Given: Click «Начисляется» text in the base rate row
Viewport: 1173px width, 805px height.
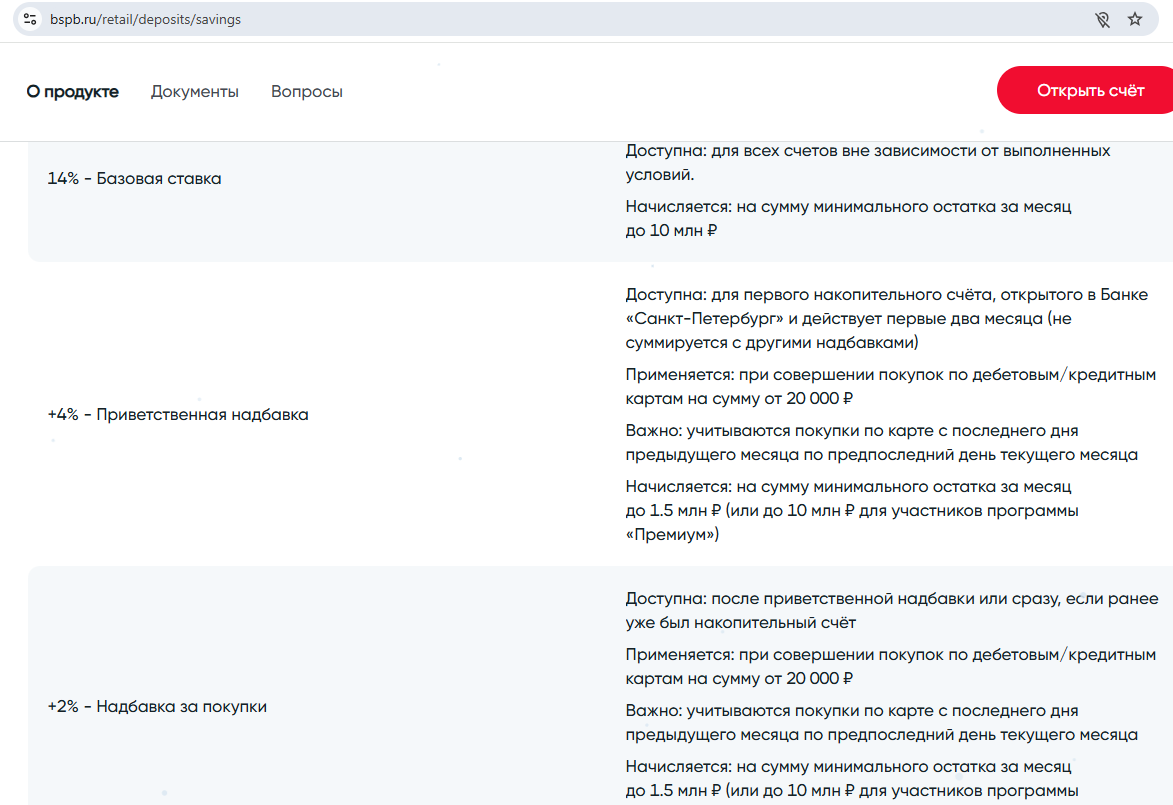Looking at the screenshot, I should [848, 218].
